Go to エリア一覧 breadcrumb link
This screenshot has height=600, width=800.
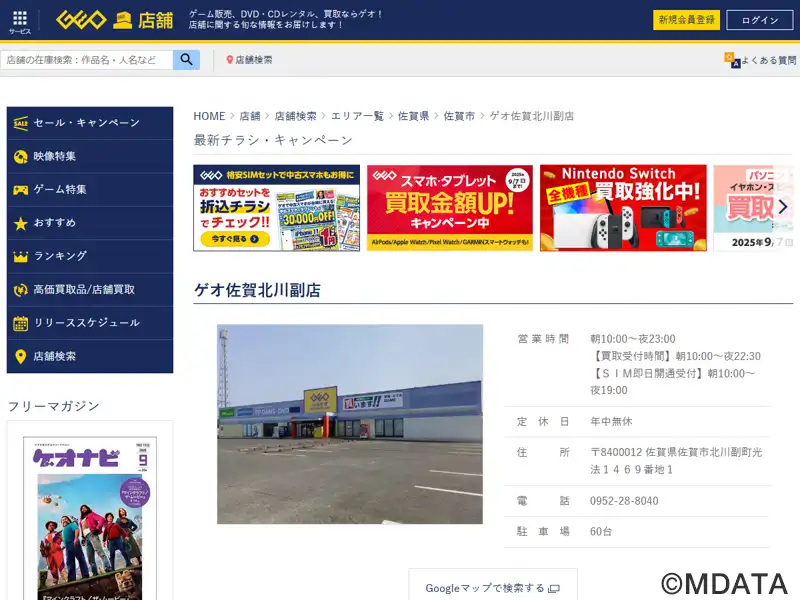[357, 116]
